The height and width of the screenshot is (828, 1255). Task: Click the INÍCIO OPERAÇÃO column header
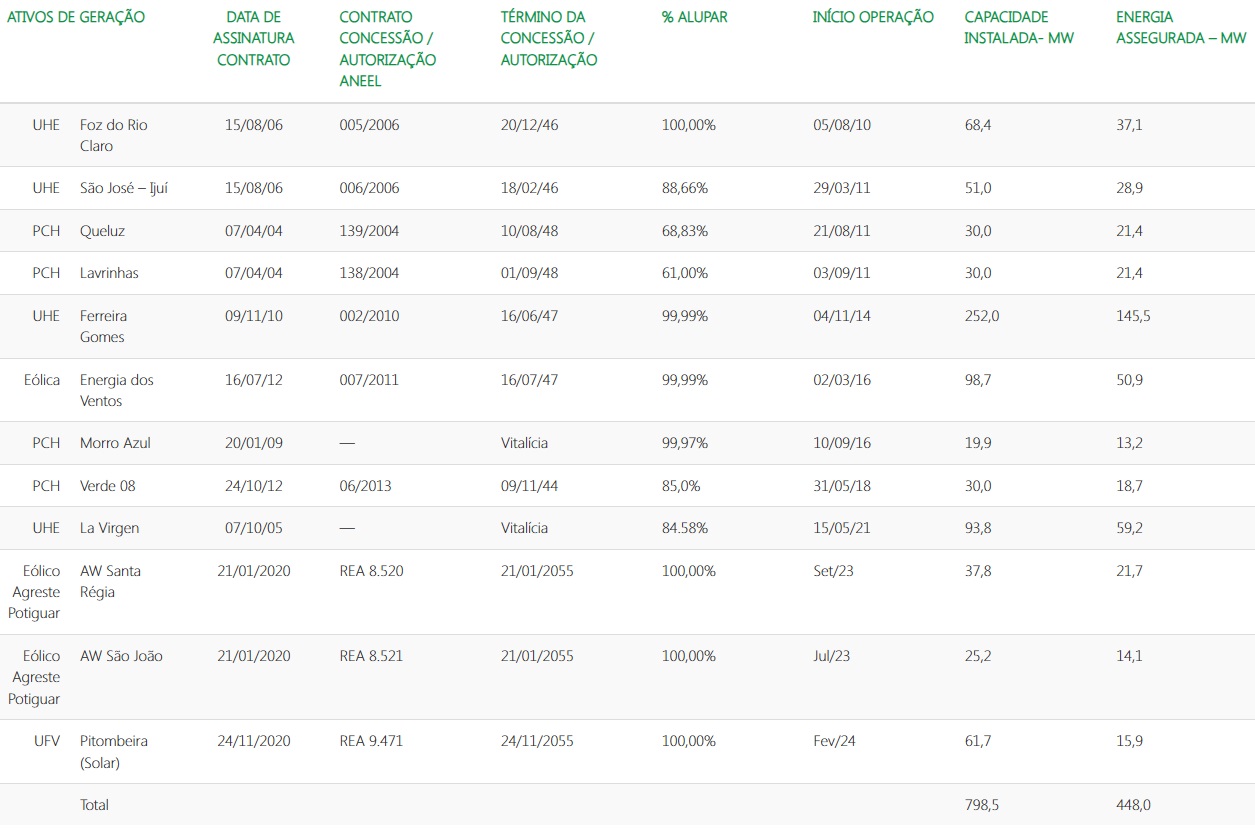coord(873,17)
